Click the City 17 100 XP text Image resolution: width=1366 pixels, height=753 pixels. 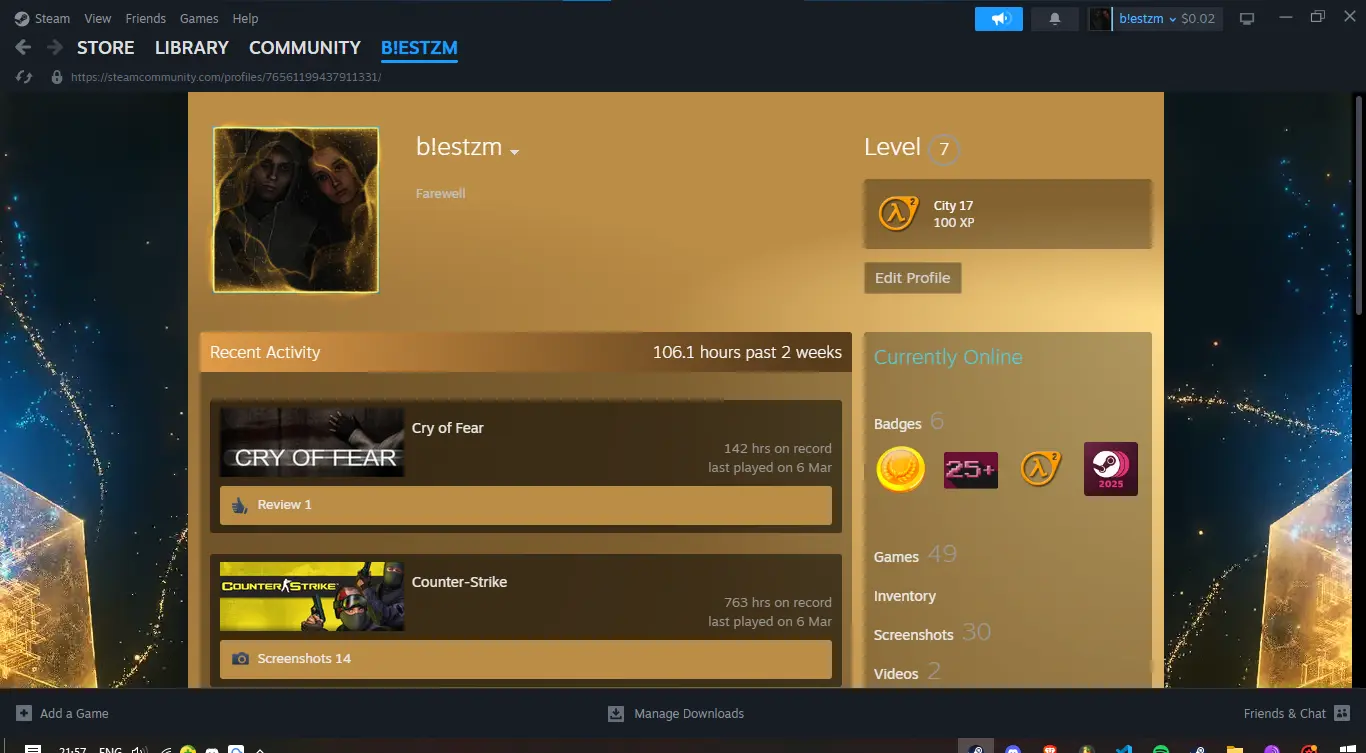pyautogui.click(x=954, y=214)
